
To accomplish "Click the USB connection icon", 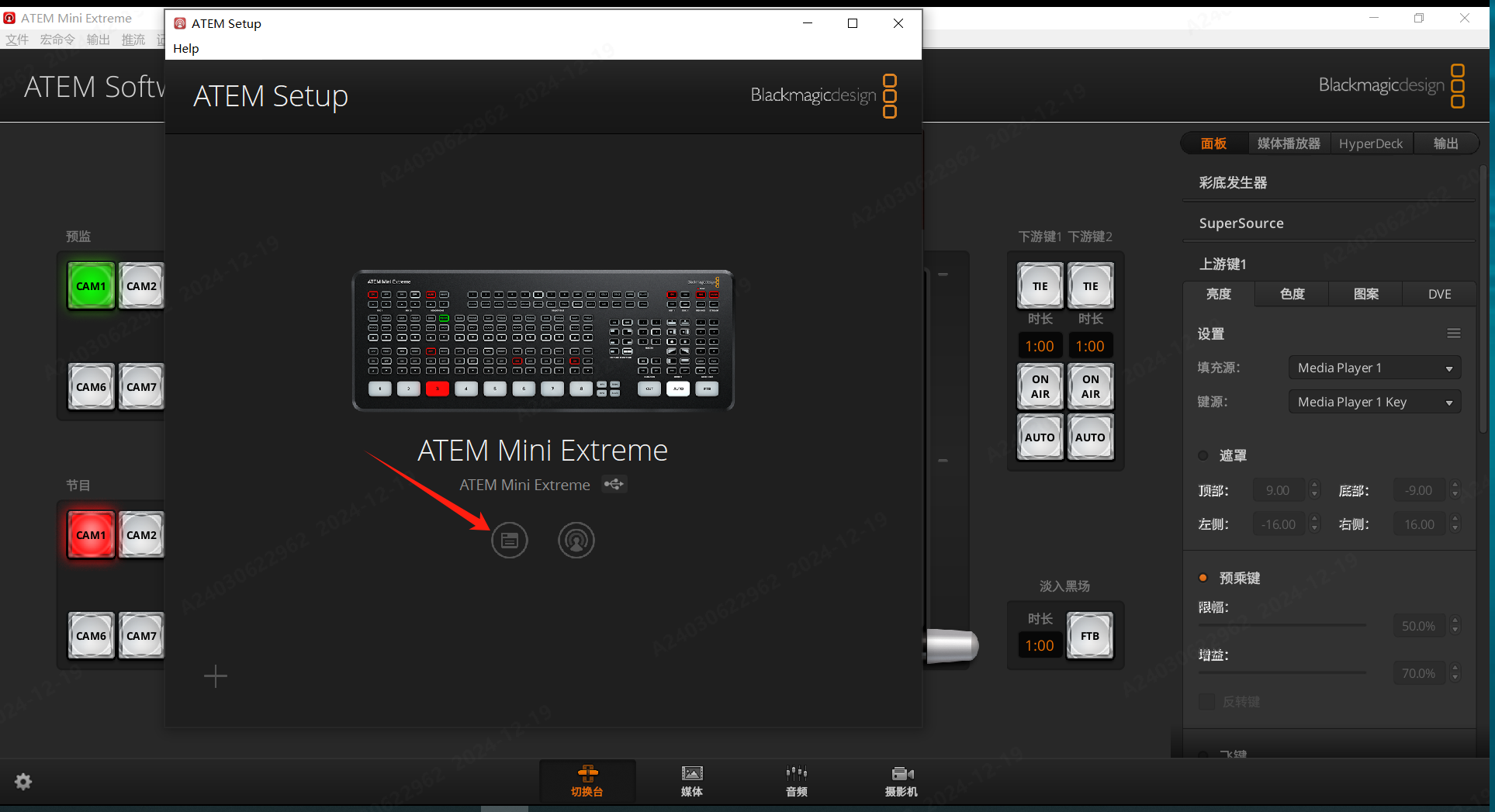I will [x=614, y=484].
